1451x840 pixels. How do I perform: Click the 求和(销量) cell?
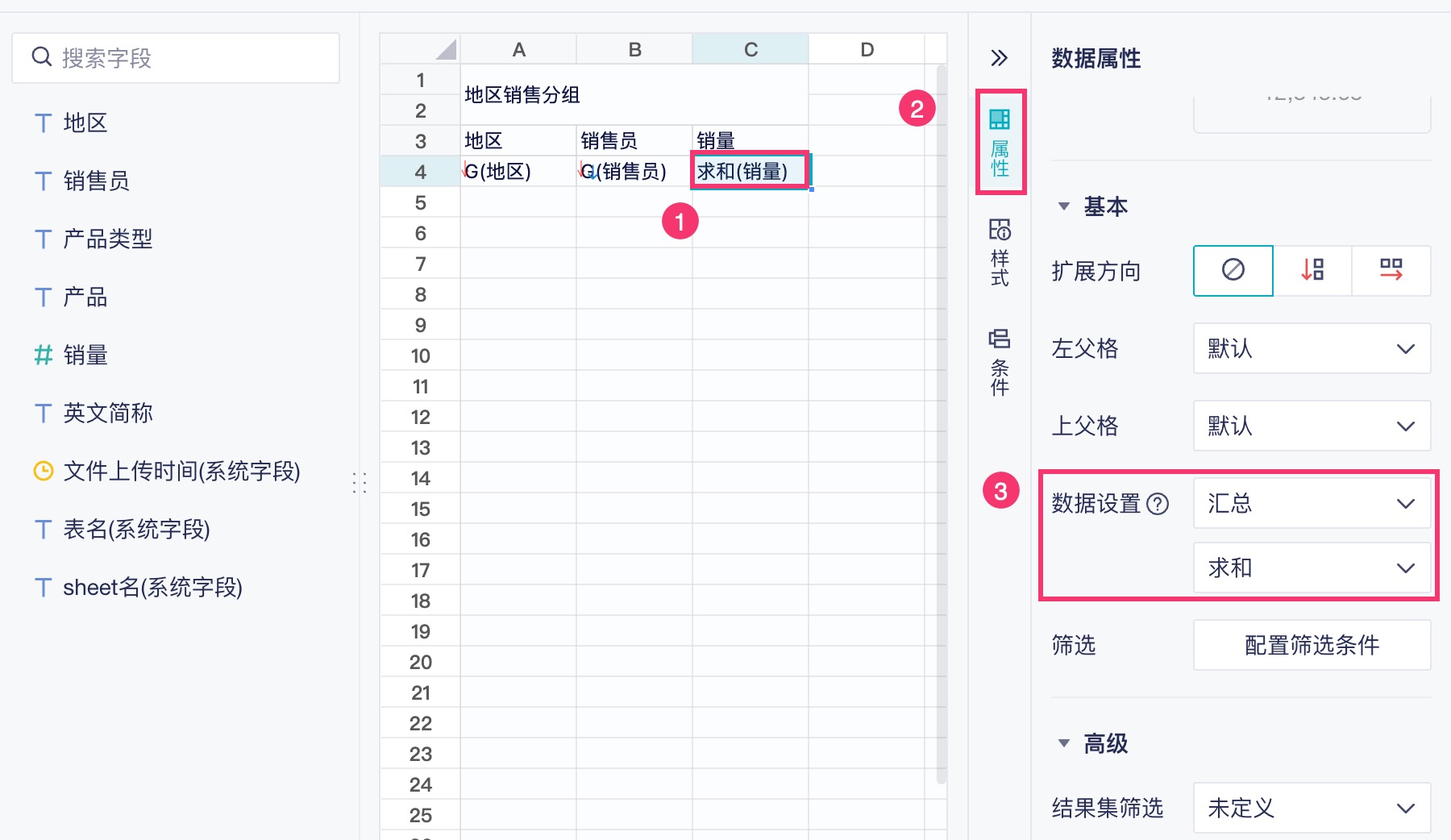tap(750, 172)
